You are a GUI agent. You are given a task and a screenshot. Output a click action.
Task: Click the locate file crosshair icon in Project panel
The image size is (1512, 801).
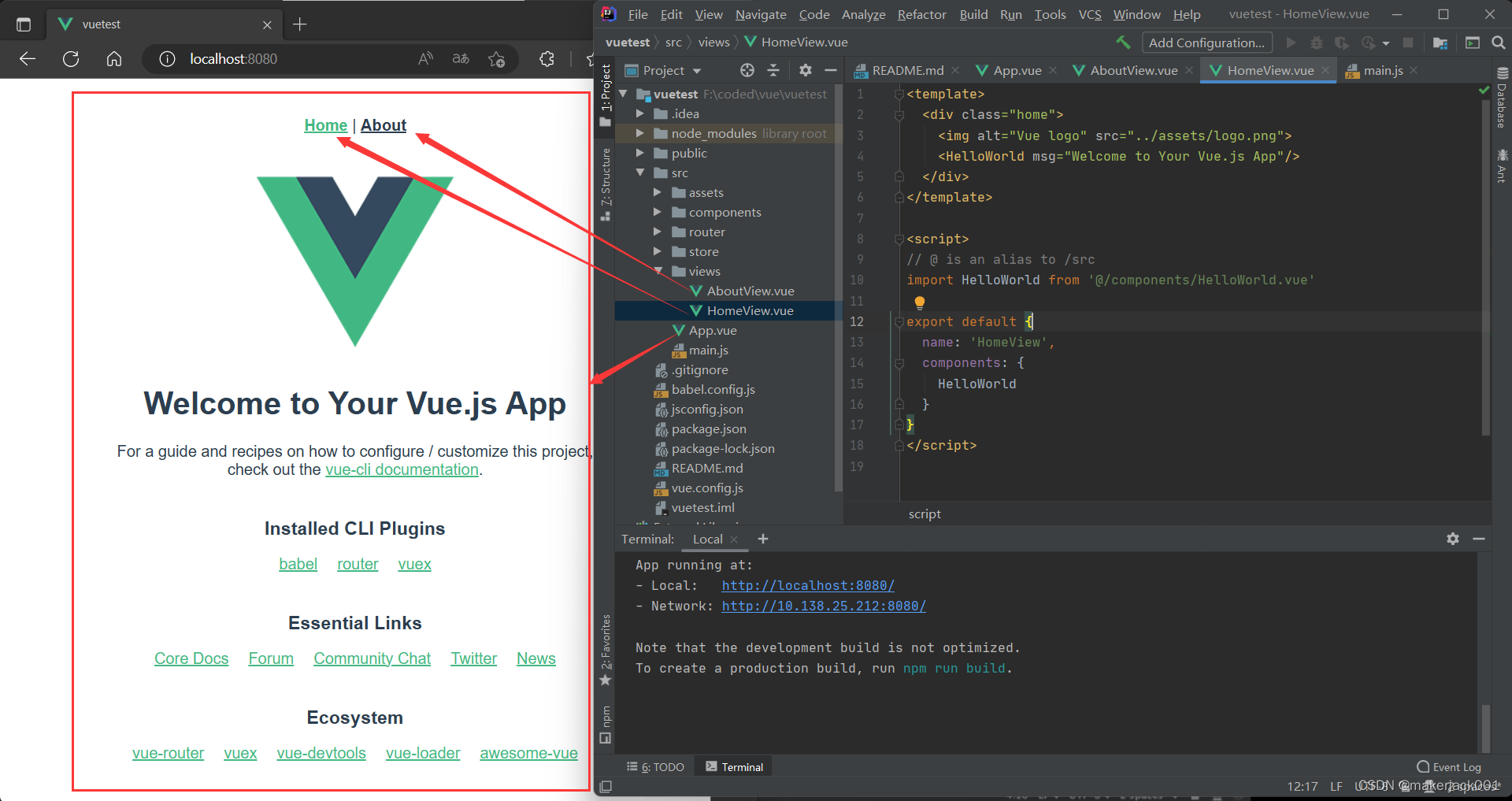(747, 71)
